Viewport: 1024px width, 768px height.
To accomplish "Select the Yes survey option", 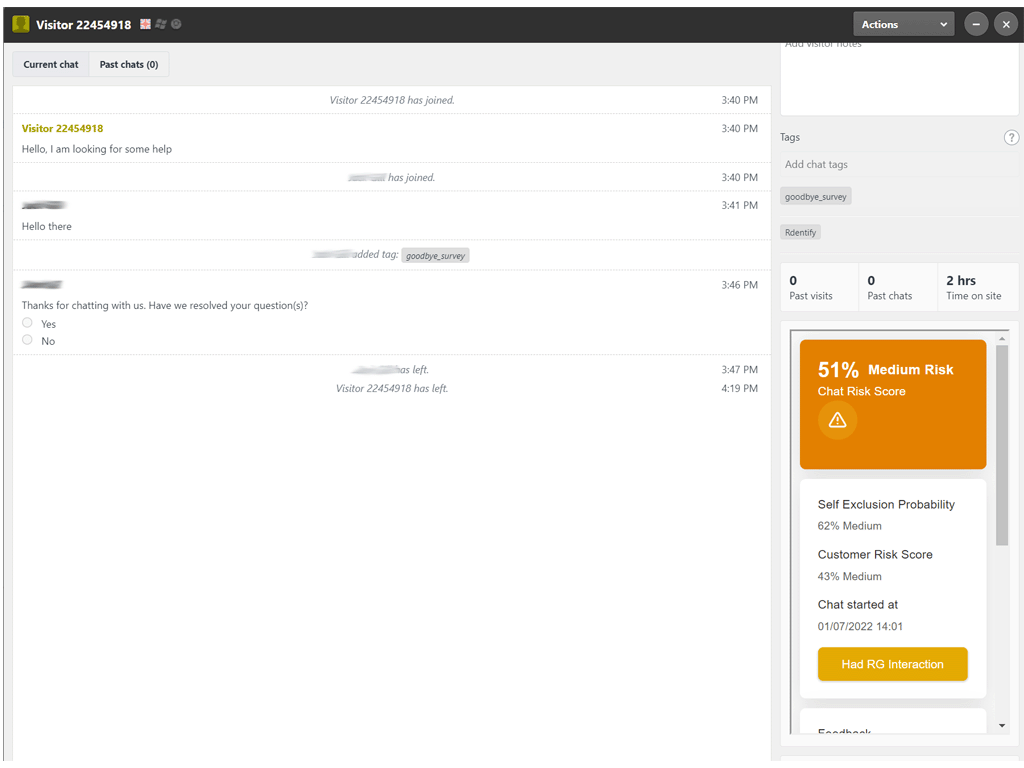I will (x=27, y=323).
